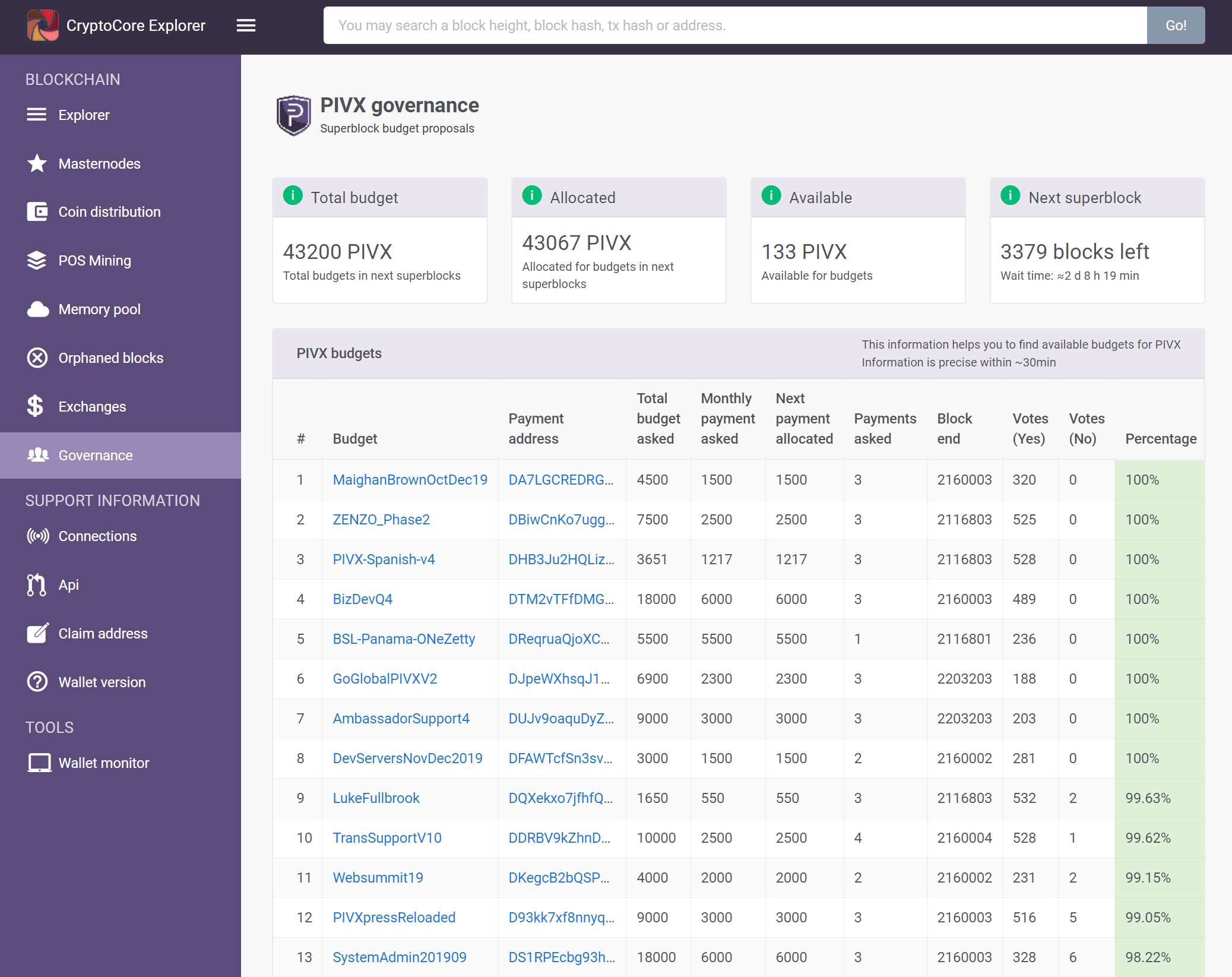
Task: Click the Exchanges dollar sign icon
Action: tap(36, 407)
